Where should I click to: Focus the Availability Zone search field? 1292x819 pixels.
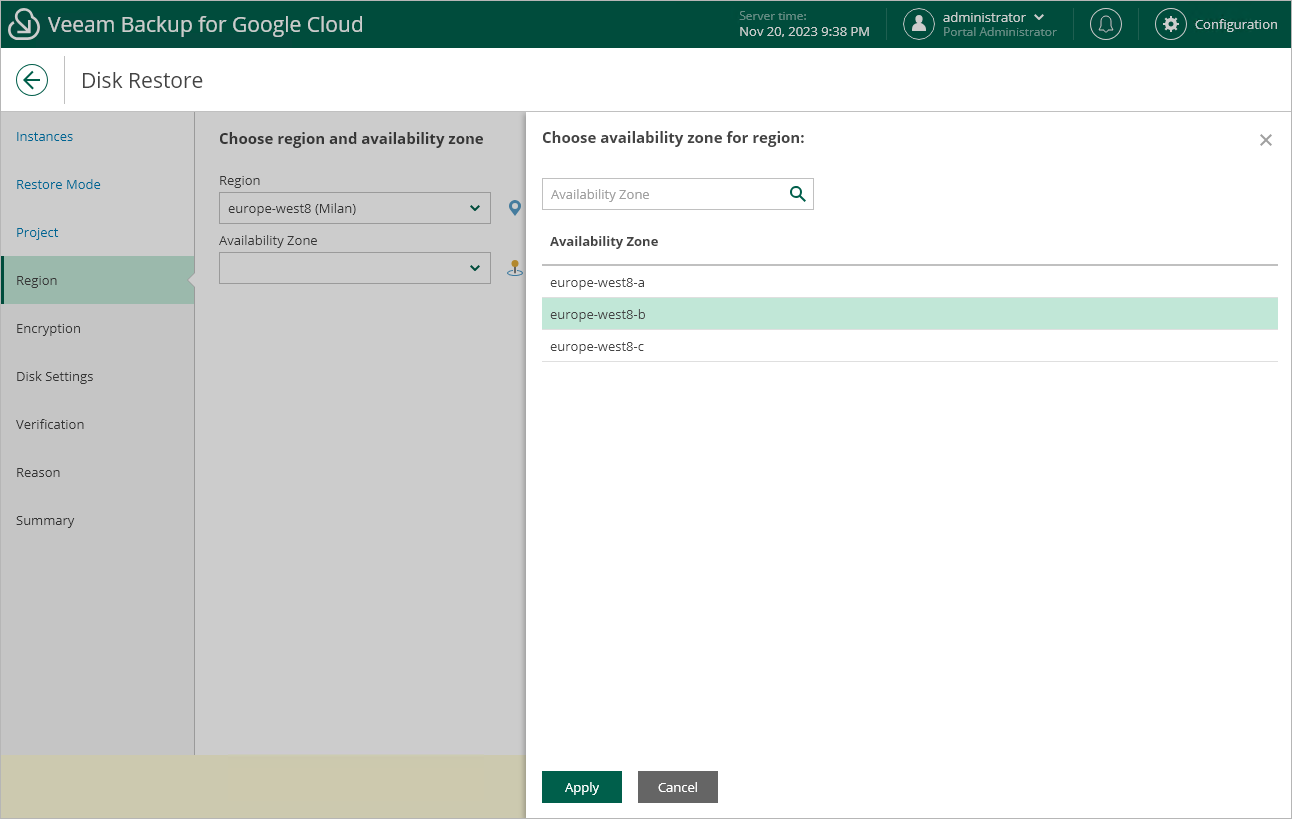662,194
